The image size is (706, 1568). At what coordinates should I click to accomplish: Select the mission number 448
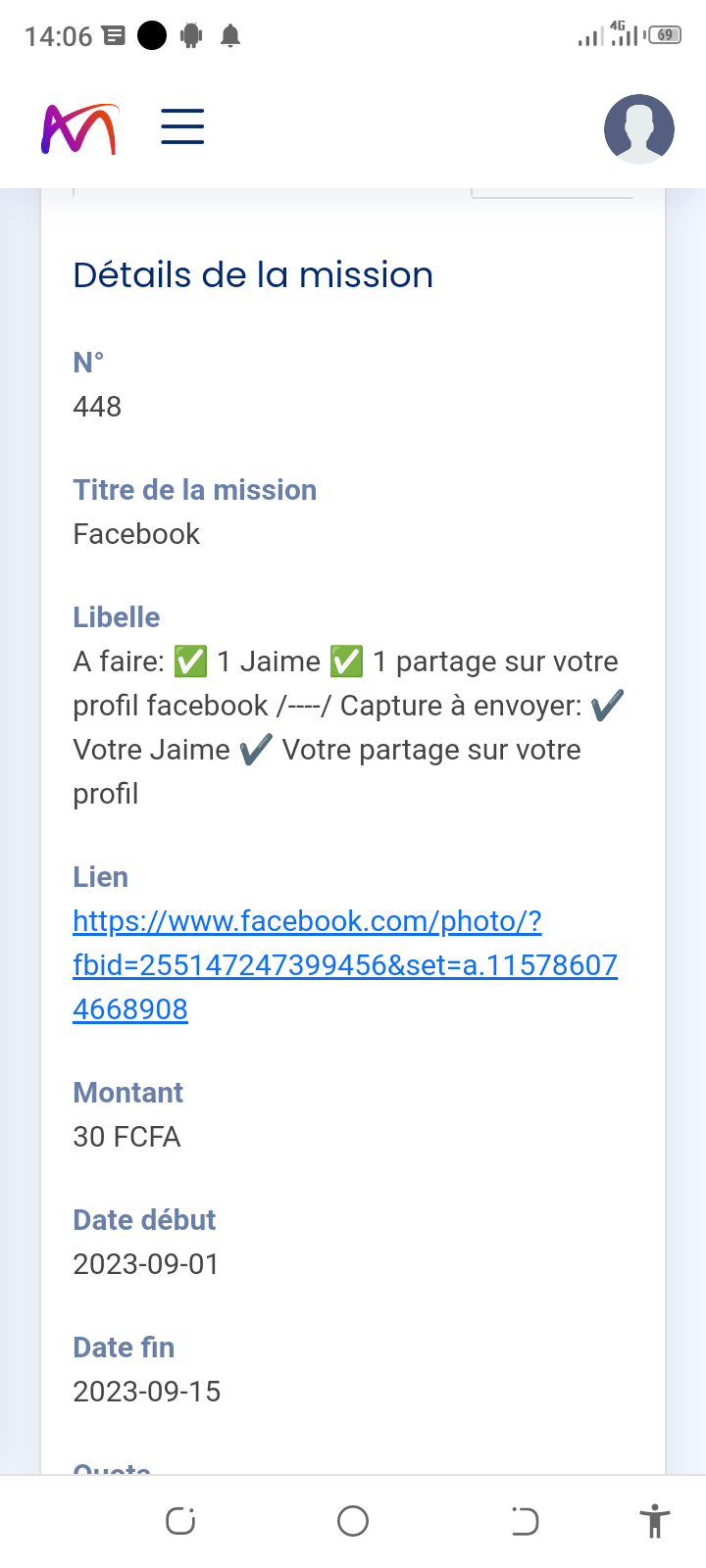click(97, 407)
